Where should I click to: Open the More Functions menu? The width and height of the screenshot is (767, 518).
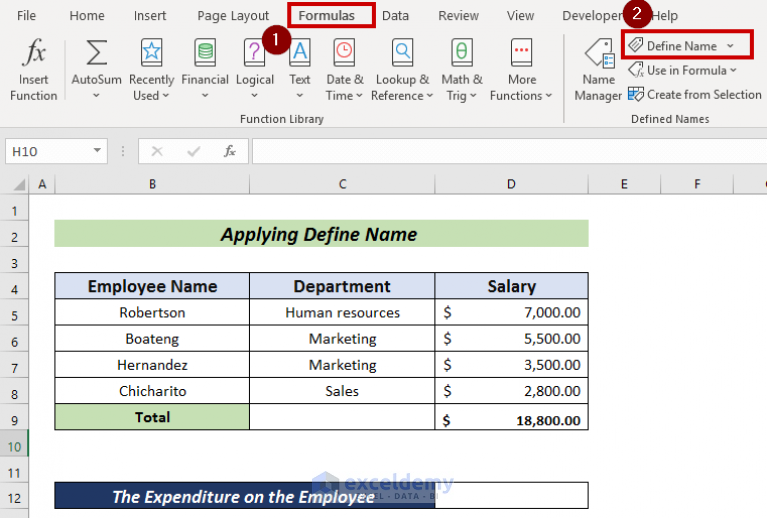[521, 69]
